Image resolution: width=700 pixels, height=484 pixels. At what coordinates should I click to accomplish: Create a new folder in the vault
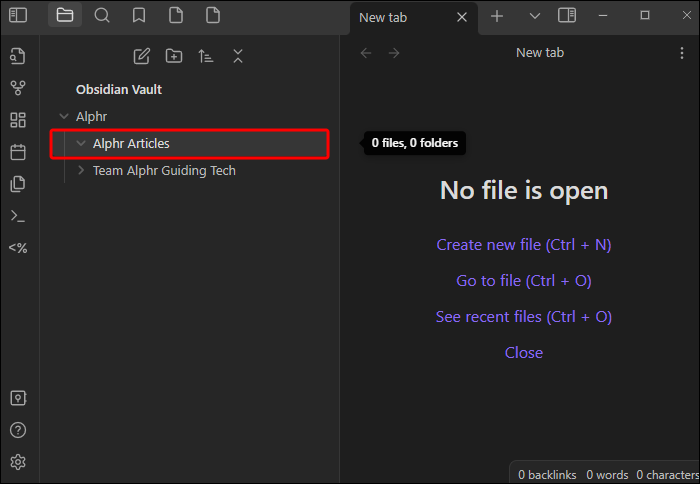click(174, 56)
